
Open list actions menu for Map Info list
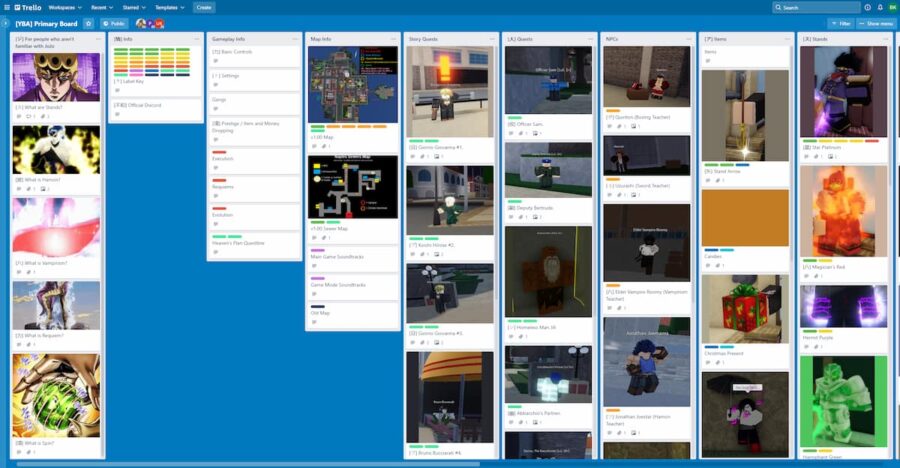[x=394, y=39]
